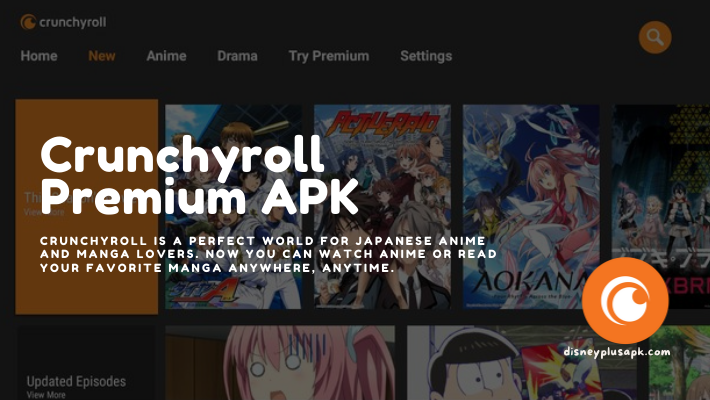Open the Home tab

pos(39,56)
